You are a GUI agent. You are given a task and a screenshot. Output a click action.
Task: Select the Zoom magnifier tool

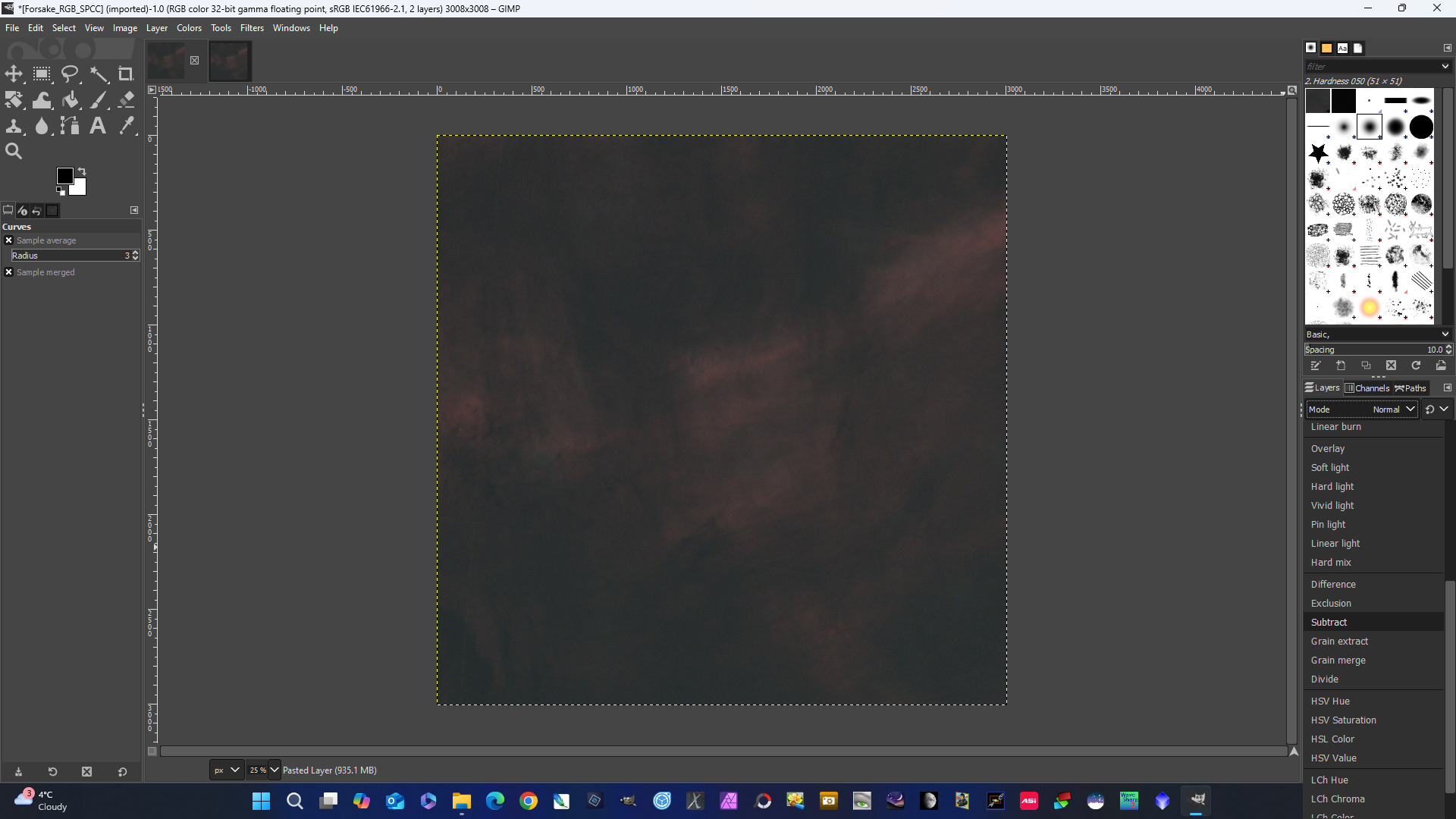14,151
